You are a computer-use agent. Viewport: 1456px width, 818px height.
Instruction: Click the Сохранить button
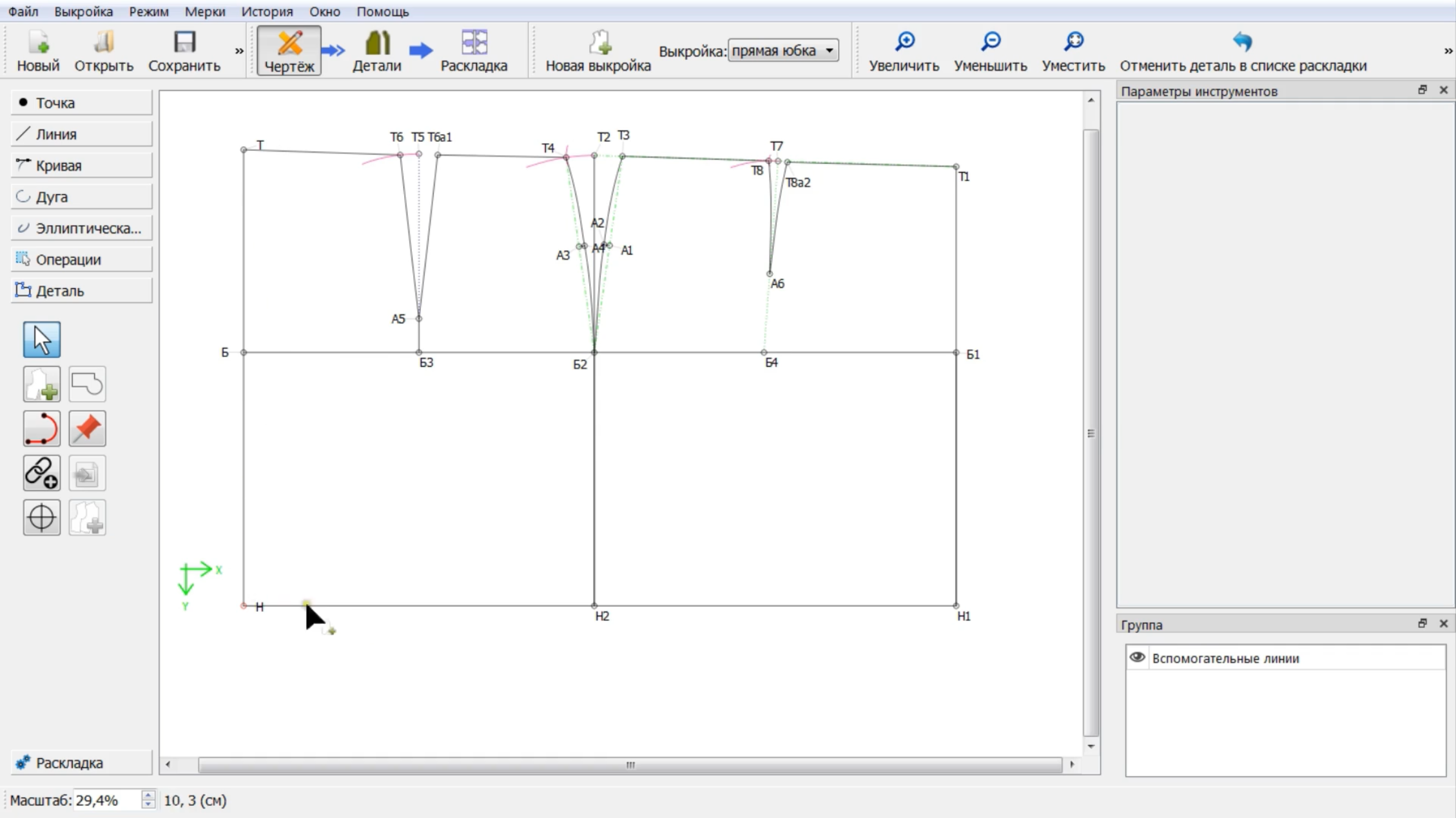click(x=184, y=52)
